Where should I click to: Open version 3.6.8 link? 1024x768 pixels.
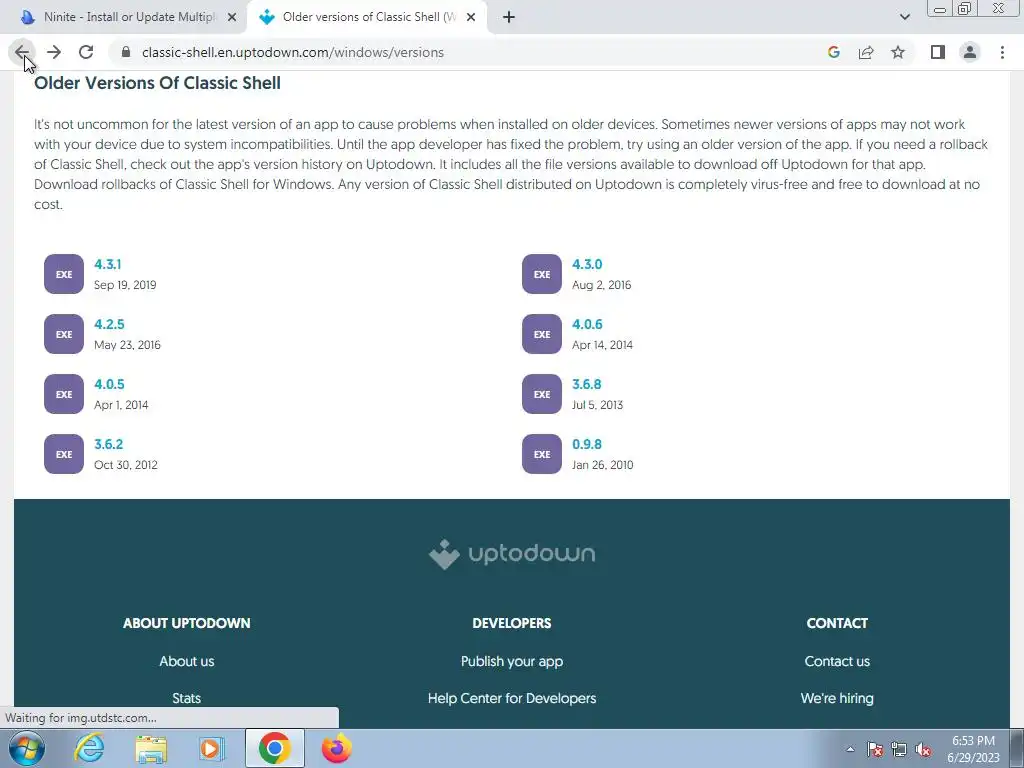[586, 385]
